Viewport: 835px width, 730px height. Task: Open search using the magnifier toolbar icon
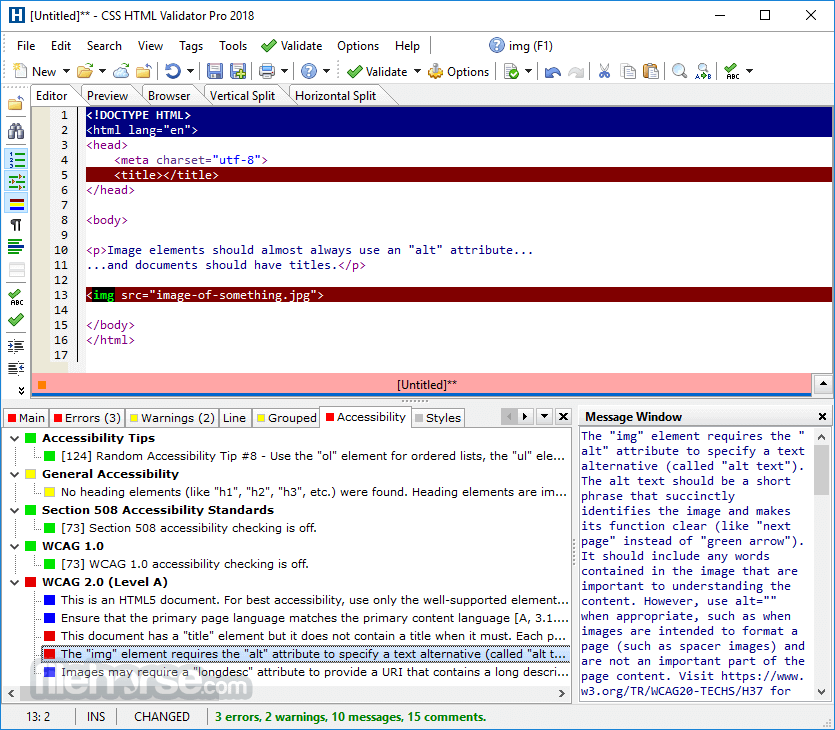click(680, 71)
